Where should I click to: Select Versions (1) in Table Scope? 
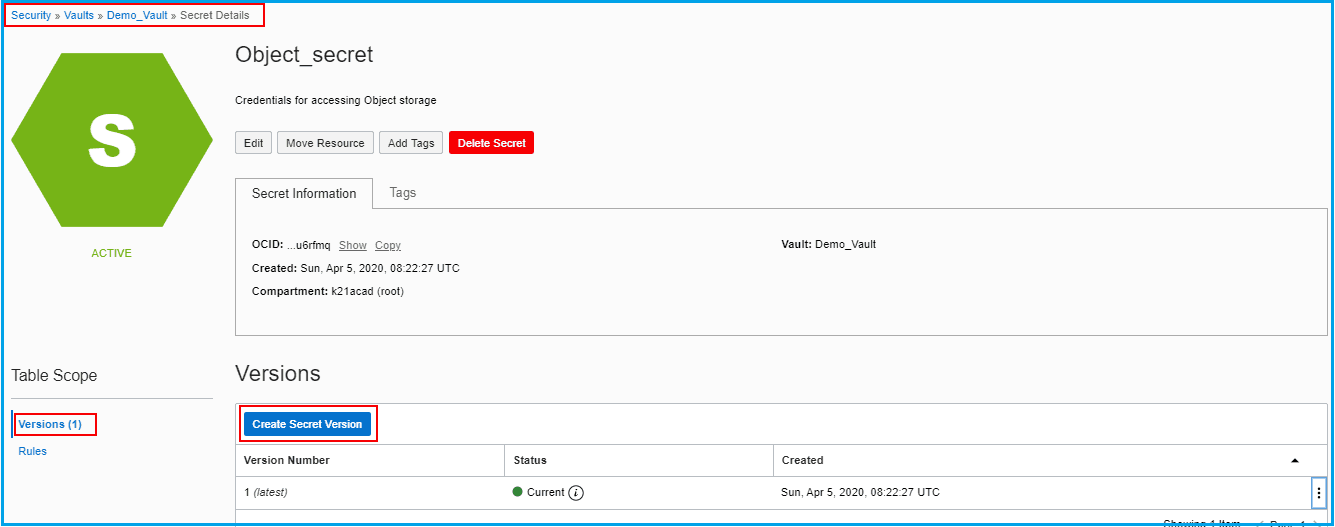[50, 425]
